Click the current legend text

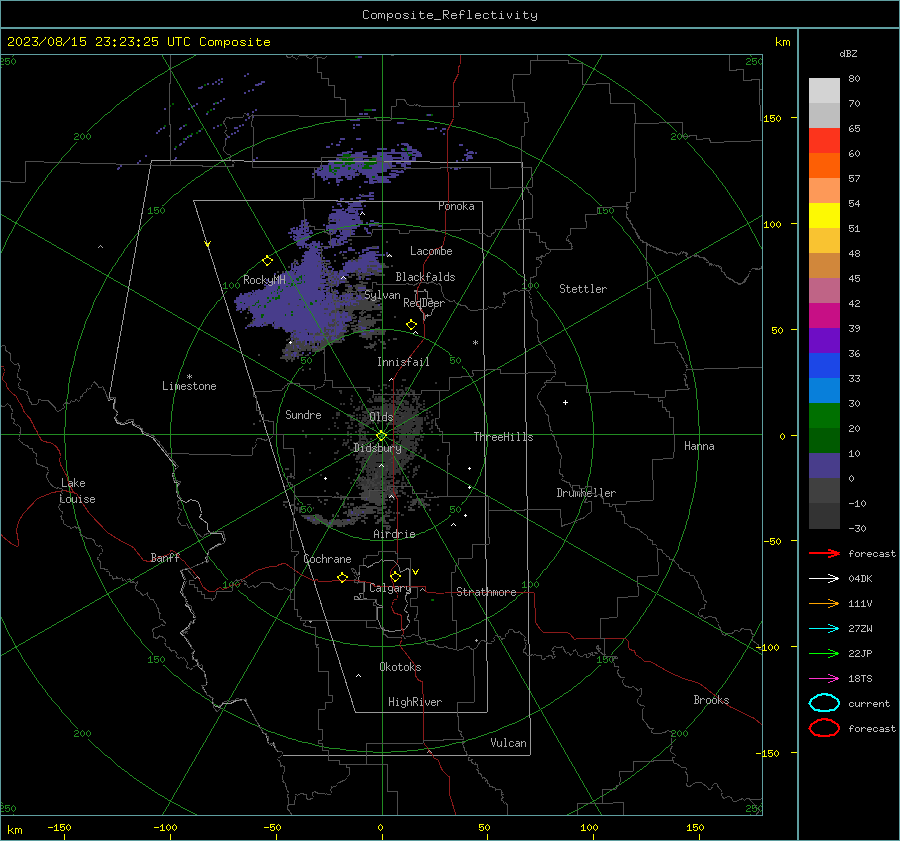click(869, 703)
